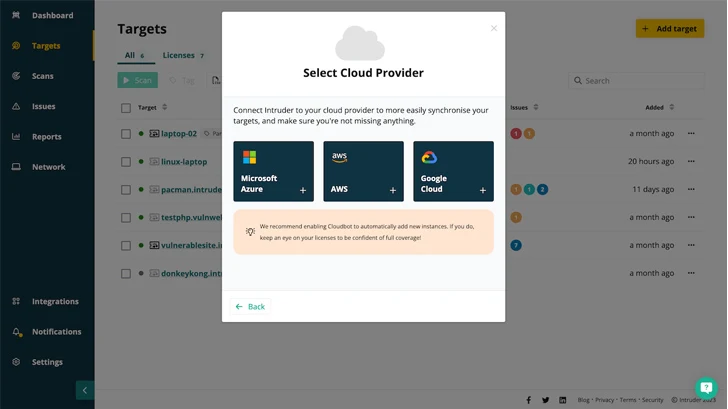Open Dashboard in the sidebar
The height and width of the screenshot is (409, 728).
click(52, 15)
